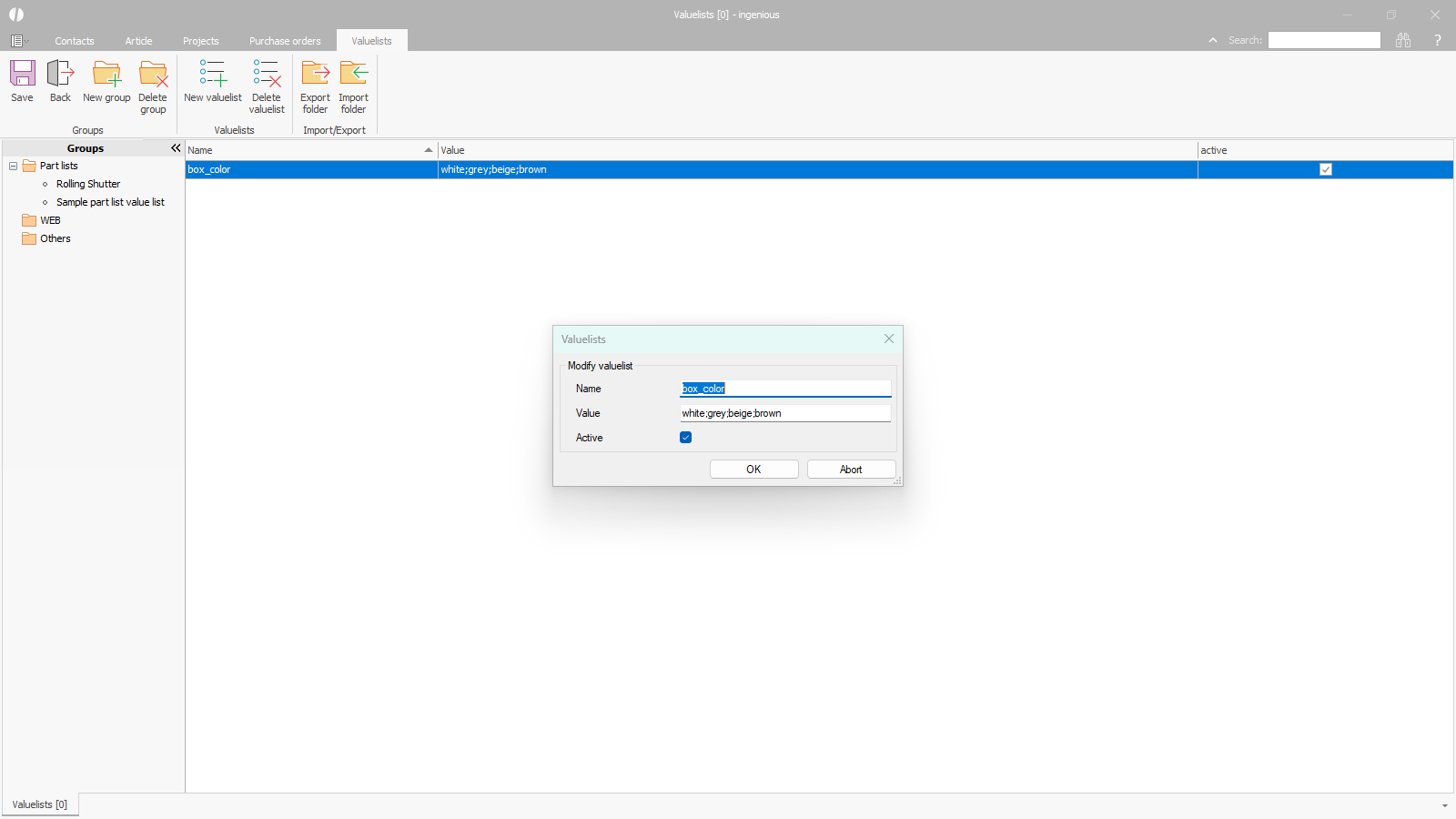The width and height of the screenshot is (1456, 819).
Task: Open the binoculars search icon
Action: click(x=1403, y=40)
